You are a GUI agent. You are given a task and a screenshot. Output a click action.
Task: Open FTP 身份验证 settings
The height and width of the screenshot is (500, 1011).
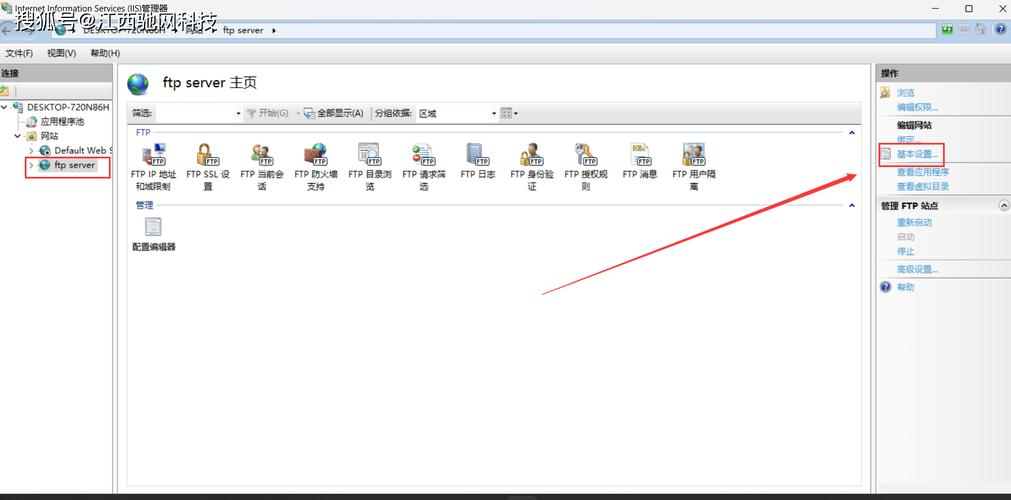tap(531, 155)
